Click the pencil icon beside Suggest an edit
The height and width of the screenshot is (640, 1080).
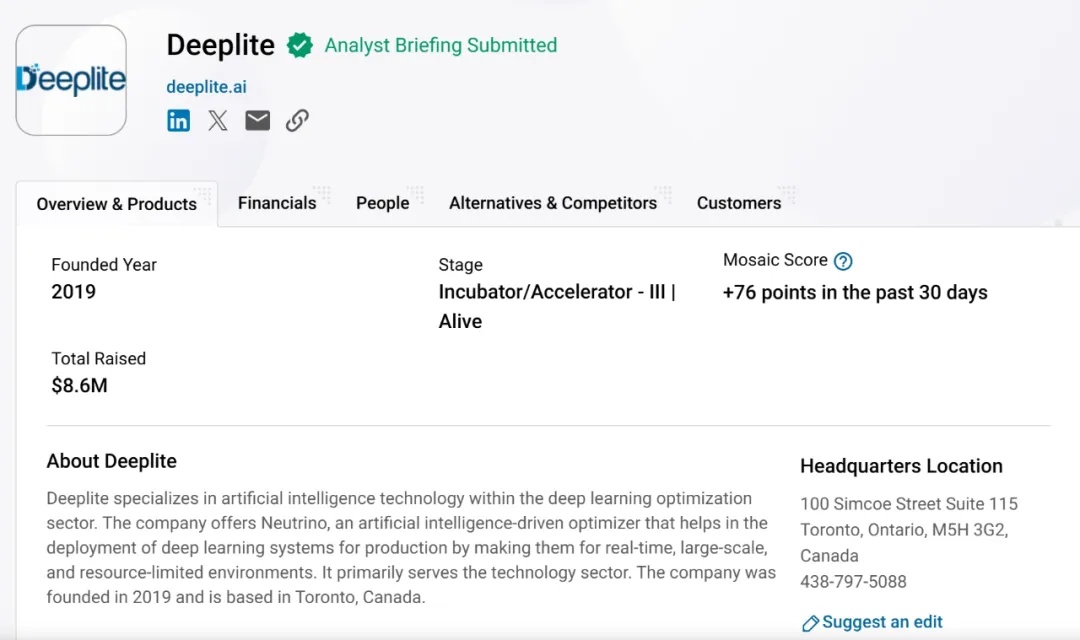click(x=810, y=623)
